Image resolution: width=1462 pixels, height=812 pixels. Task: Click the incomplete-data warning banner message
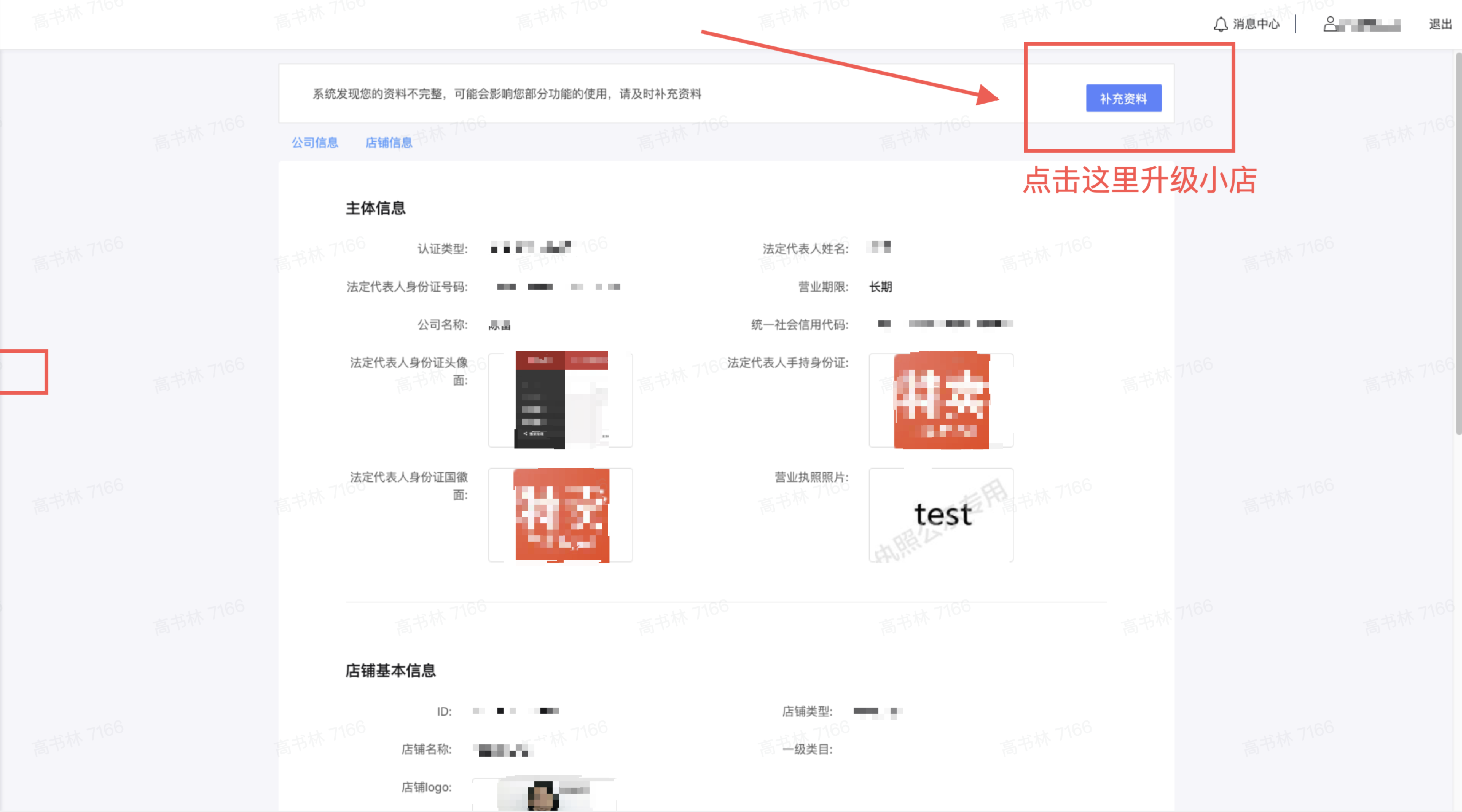(507, 94)
